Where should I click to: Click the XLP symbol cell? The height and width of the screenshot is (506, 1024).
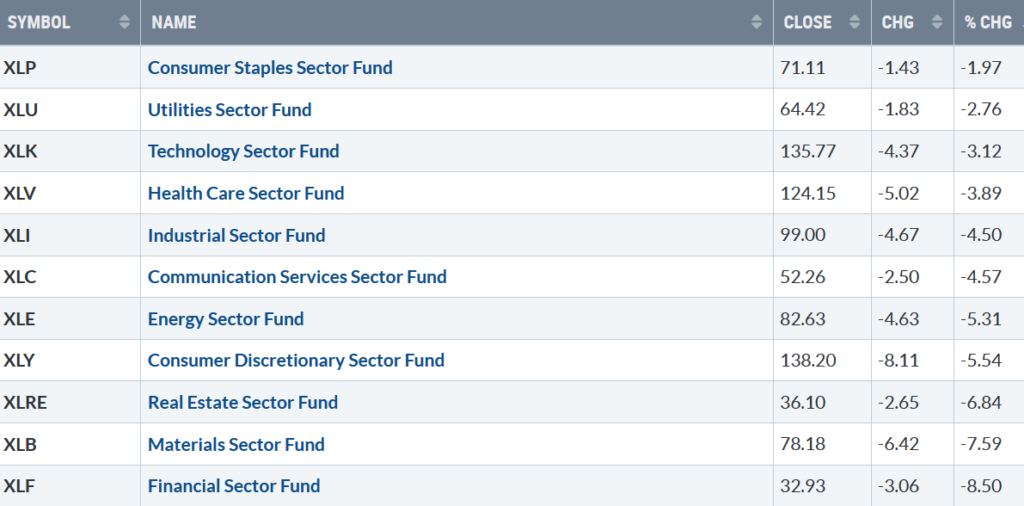(20, 68)
